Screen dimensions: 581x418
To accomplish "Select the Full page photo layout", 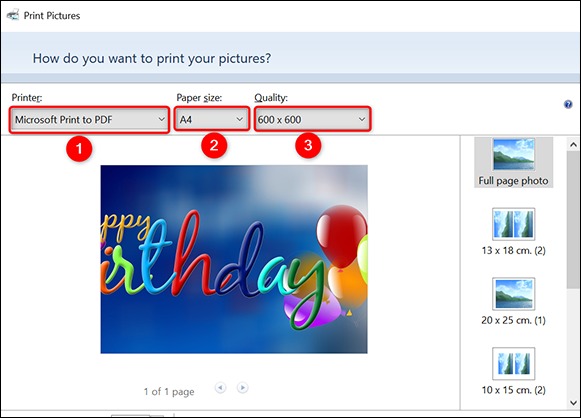I will [514, 162].
